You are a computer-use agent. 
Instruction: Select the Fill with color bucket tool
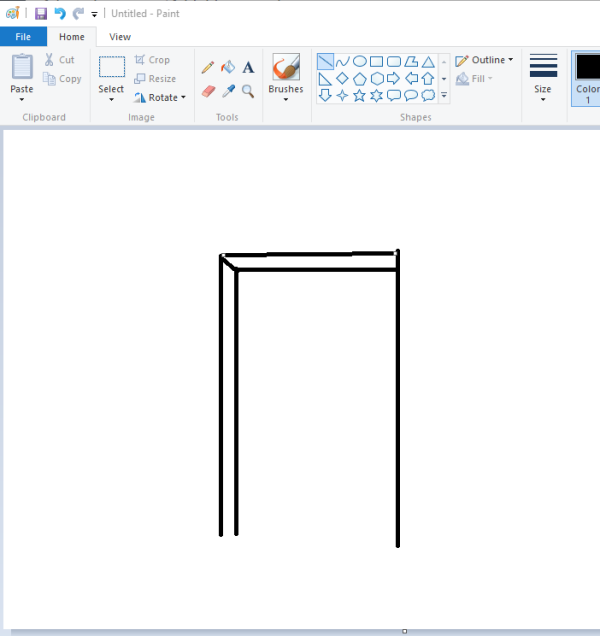pos(228,67)
